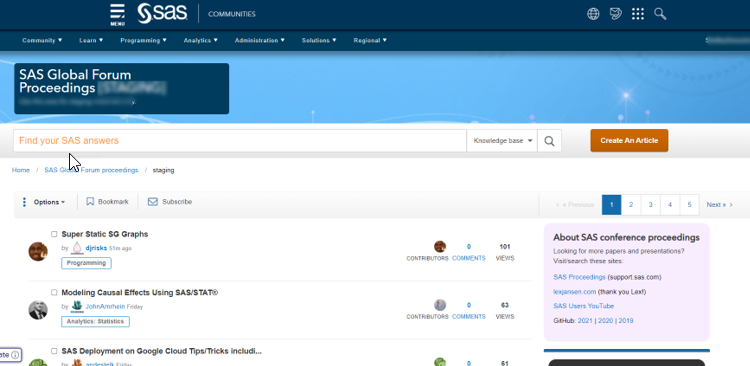Expand the Administration menu
The height and width of the screenshot is (366, 750).
(x=260, y=41)
